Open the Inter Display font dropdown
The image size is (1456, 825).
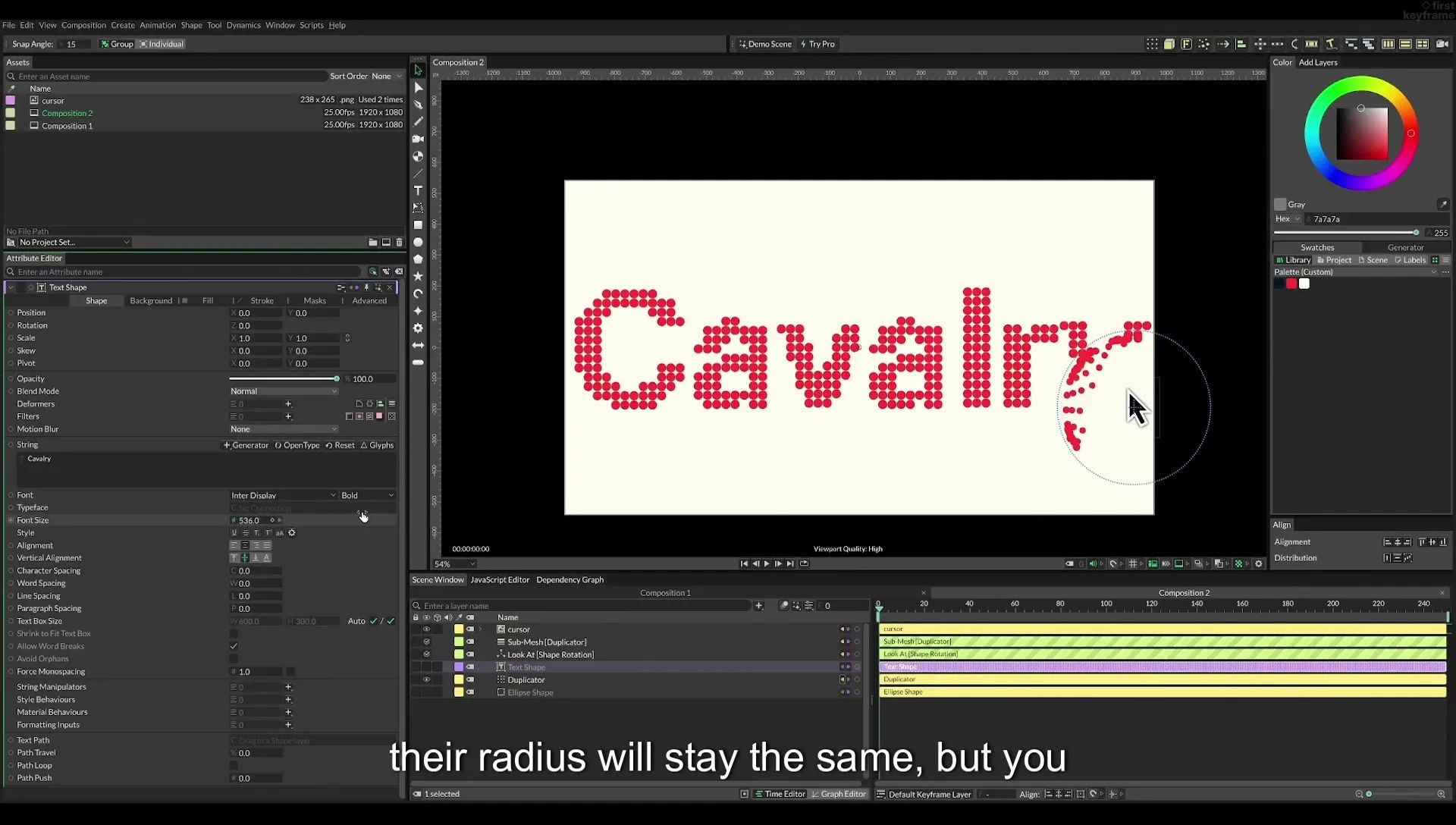[x=284, y=496]
